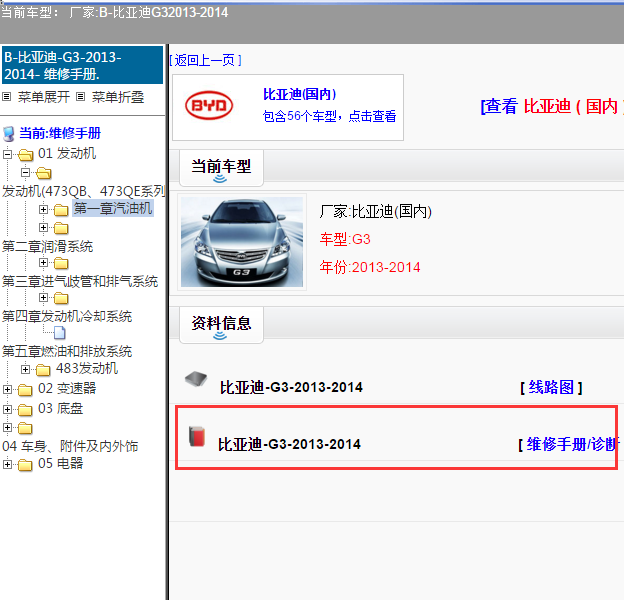Click the BYD logo icon

click(x=209, y=105)
